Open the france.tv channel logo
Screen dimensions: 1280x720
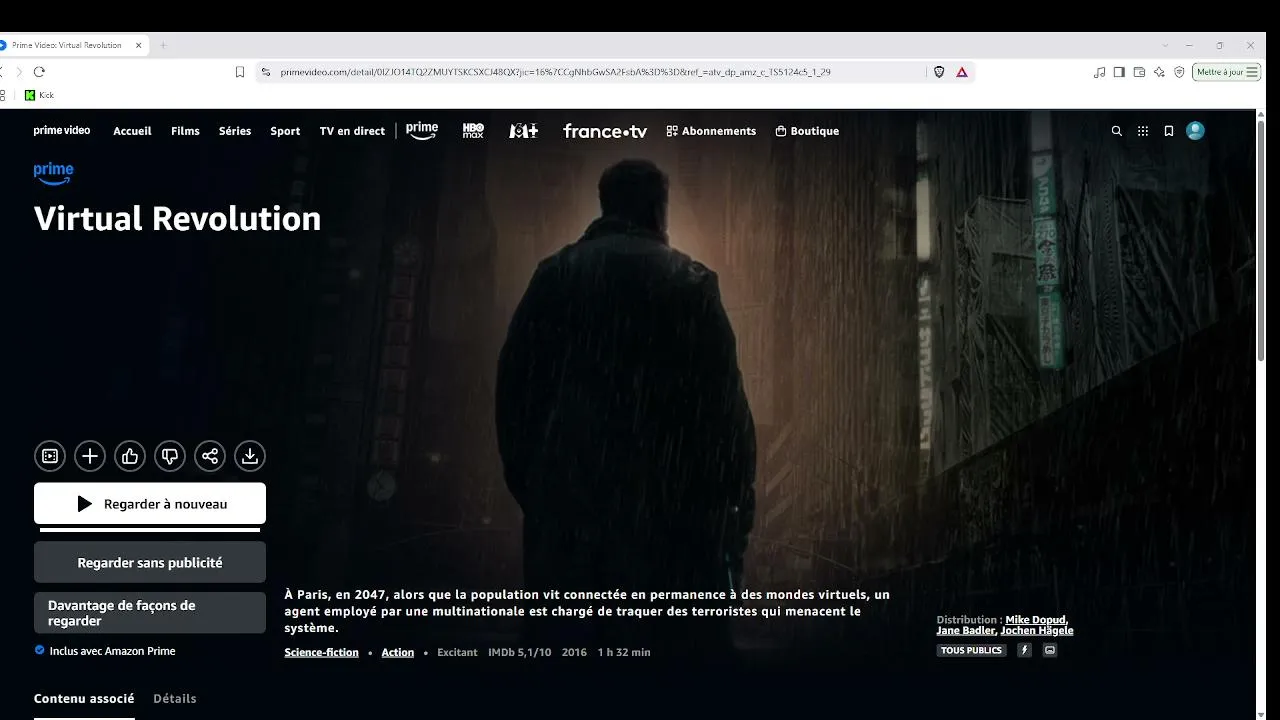[x=605, y=131]
